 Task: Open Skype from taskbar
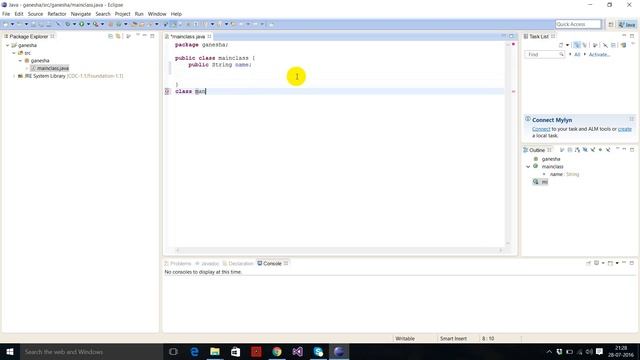318,351
